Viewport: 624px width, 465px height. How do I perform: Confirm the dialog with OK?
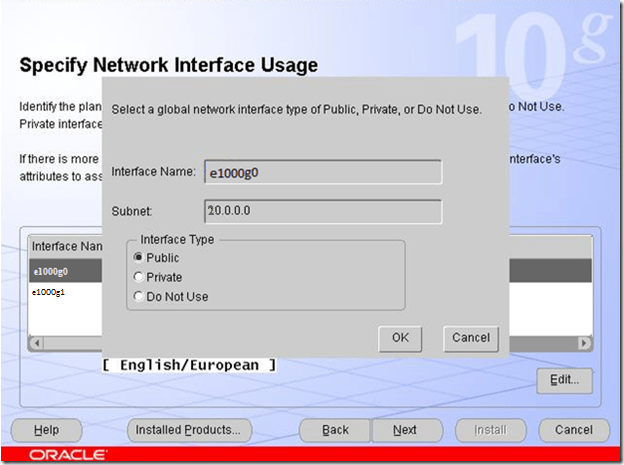(x=400, y=339)
